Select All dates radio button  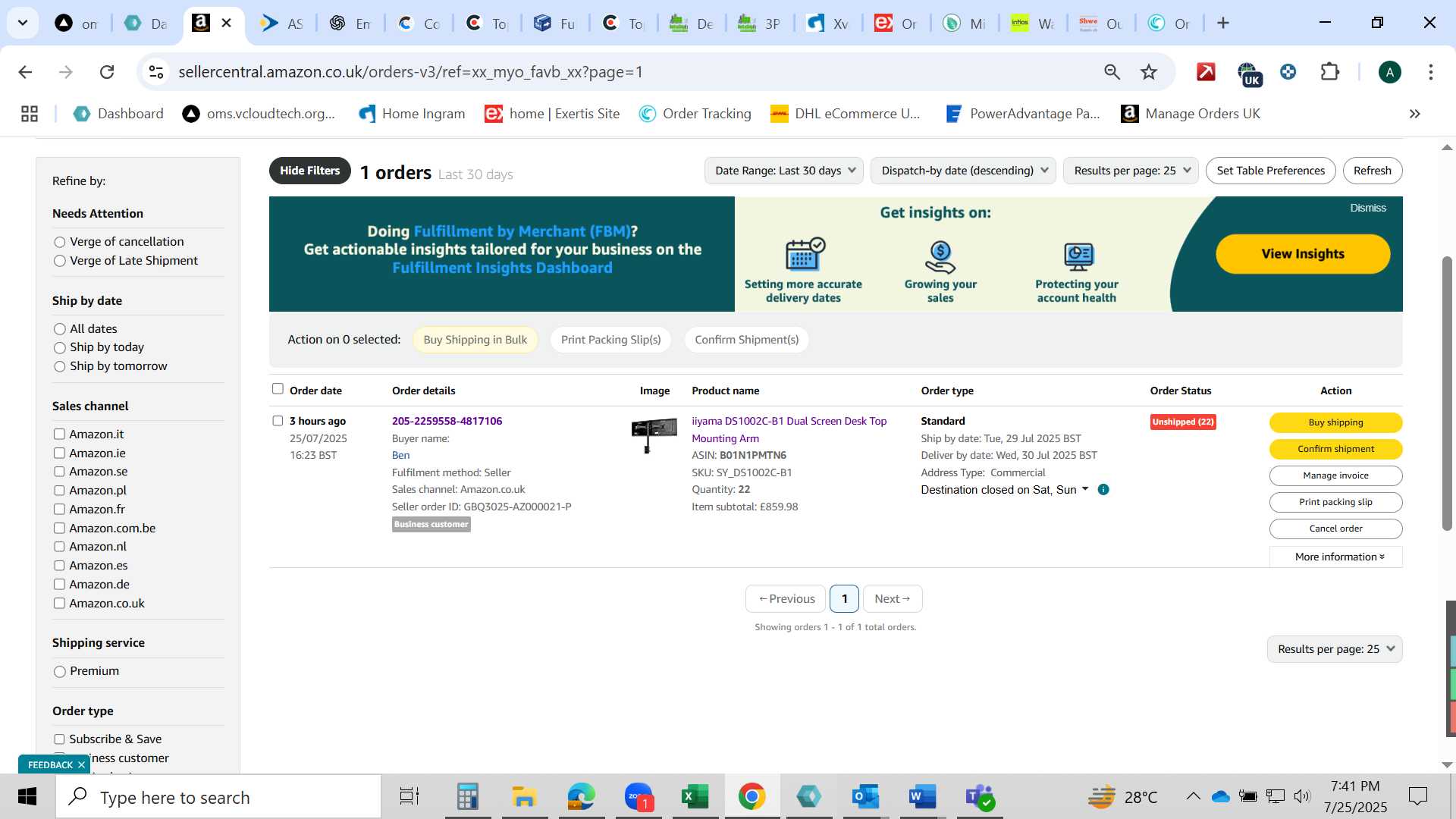pos(60,330)
